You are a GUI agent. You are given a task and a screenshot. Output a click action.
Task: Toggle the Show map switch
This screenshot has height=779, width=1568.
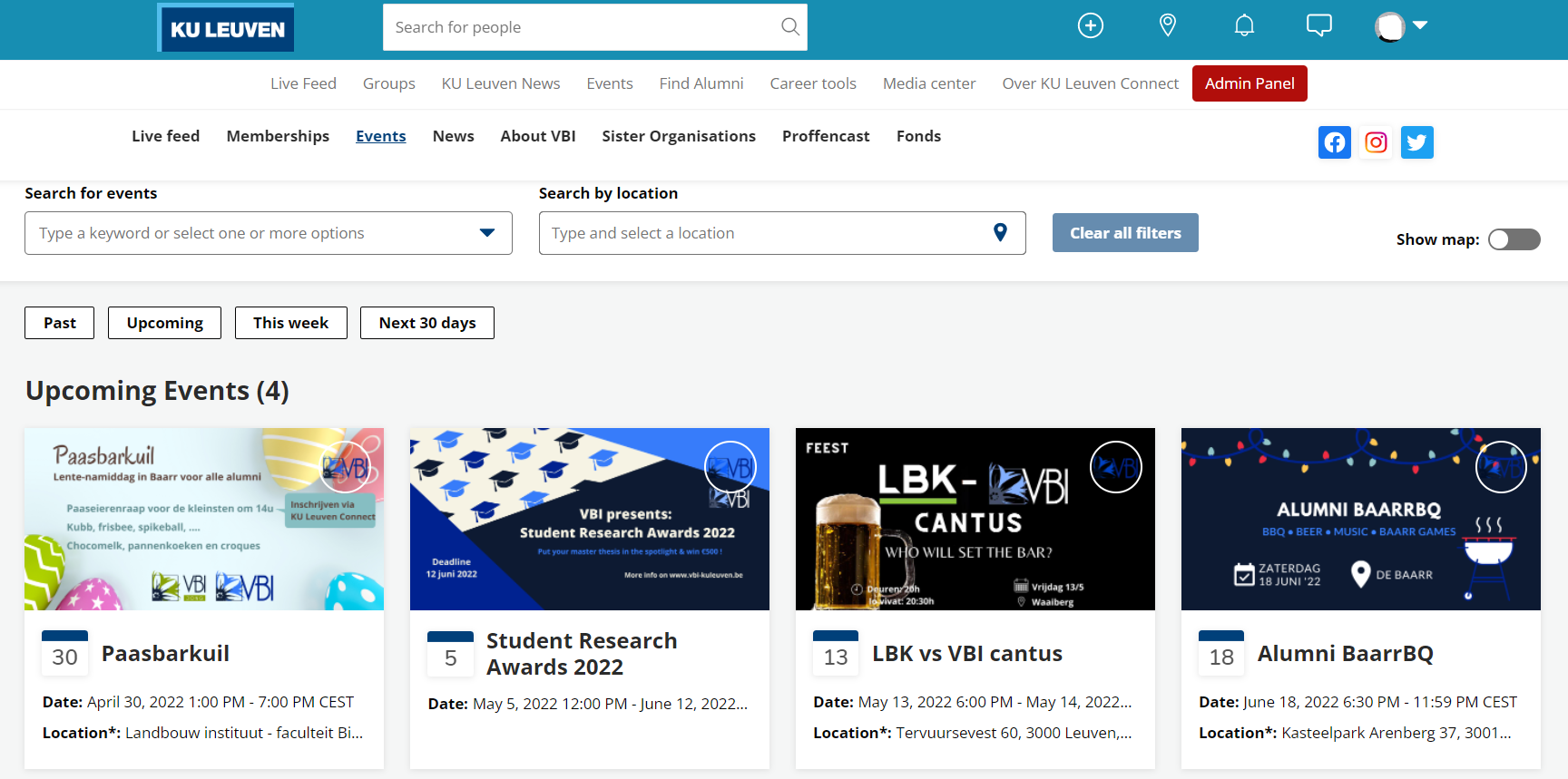point(1514,239)
